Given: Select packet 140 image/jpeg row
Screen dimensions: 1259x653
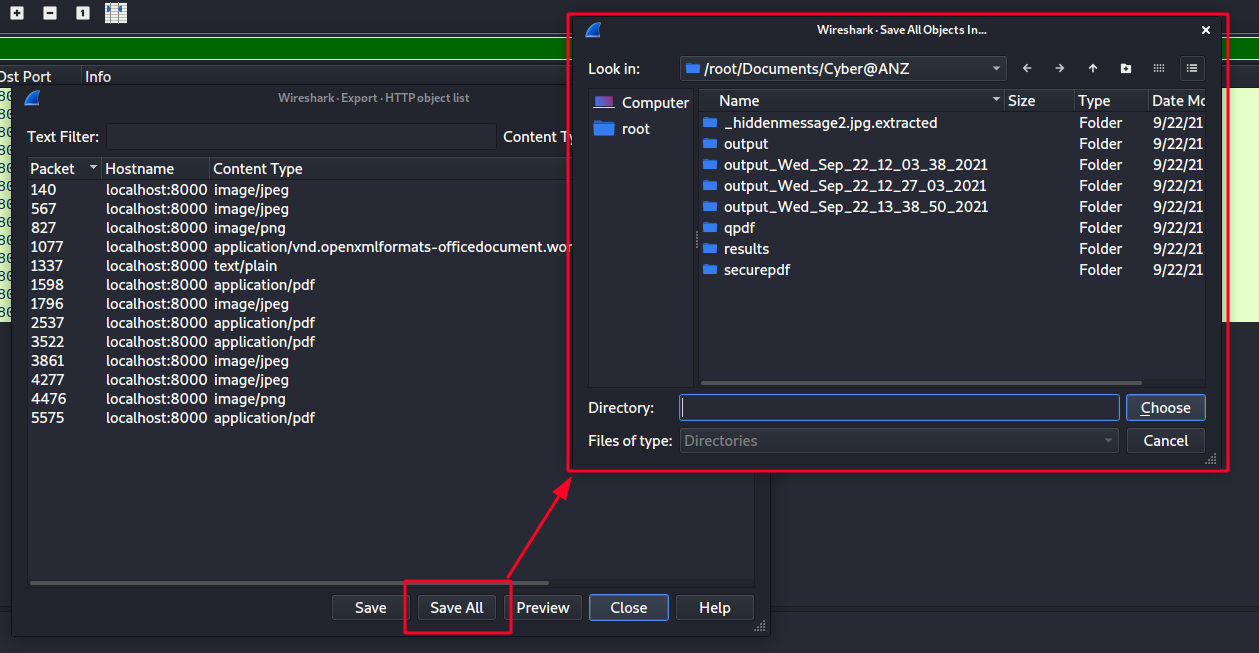Looking at the screenshot, I should [299, 189].
